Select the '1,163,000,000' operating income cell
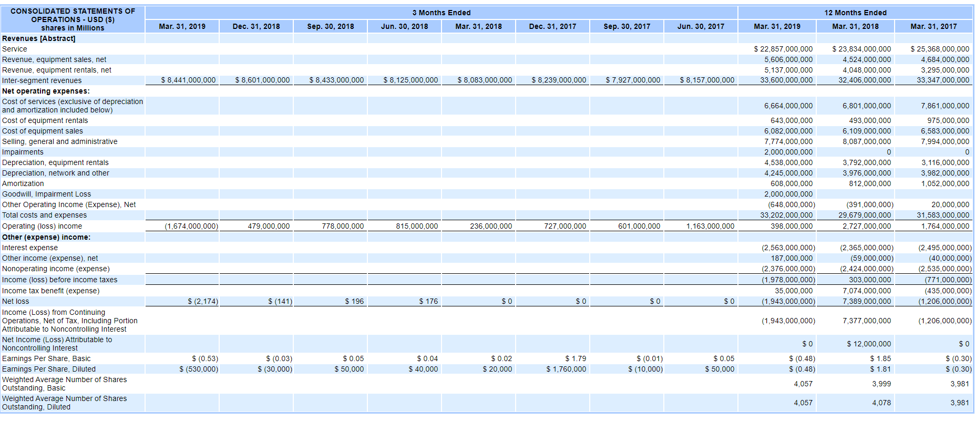 pos(710,226)
